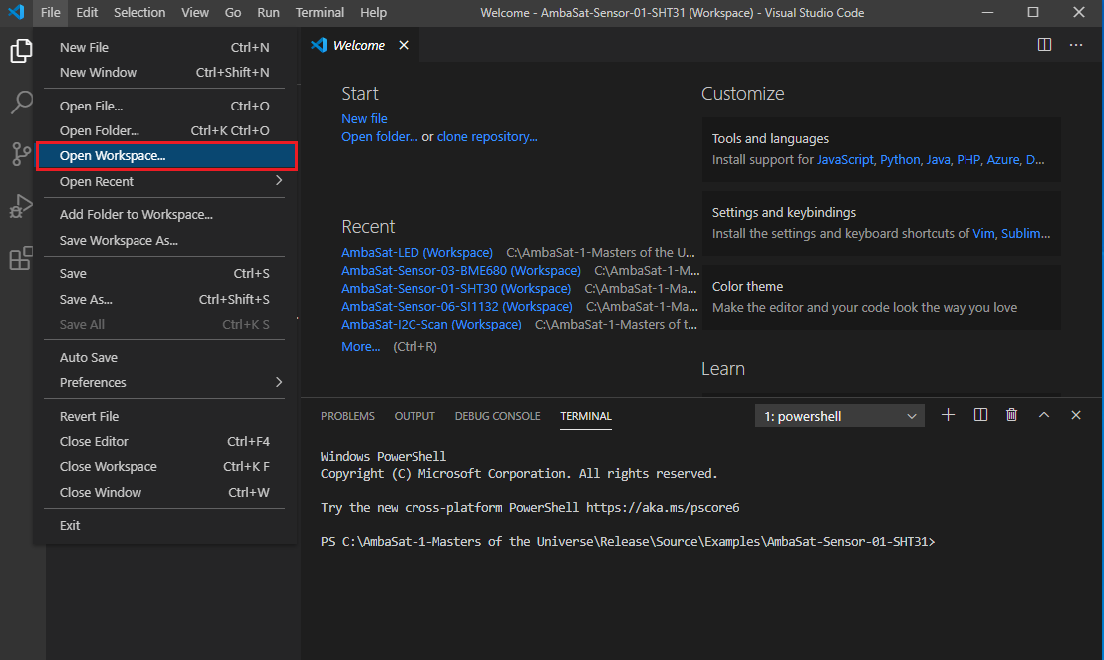
Task: Install Python support link
Action: coord(900,160)
